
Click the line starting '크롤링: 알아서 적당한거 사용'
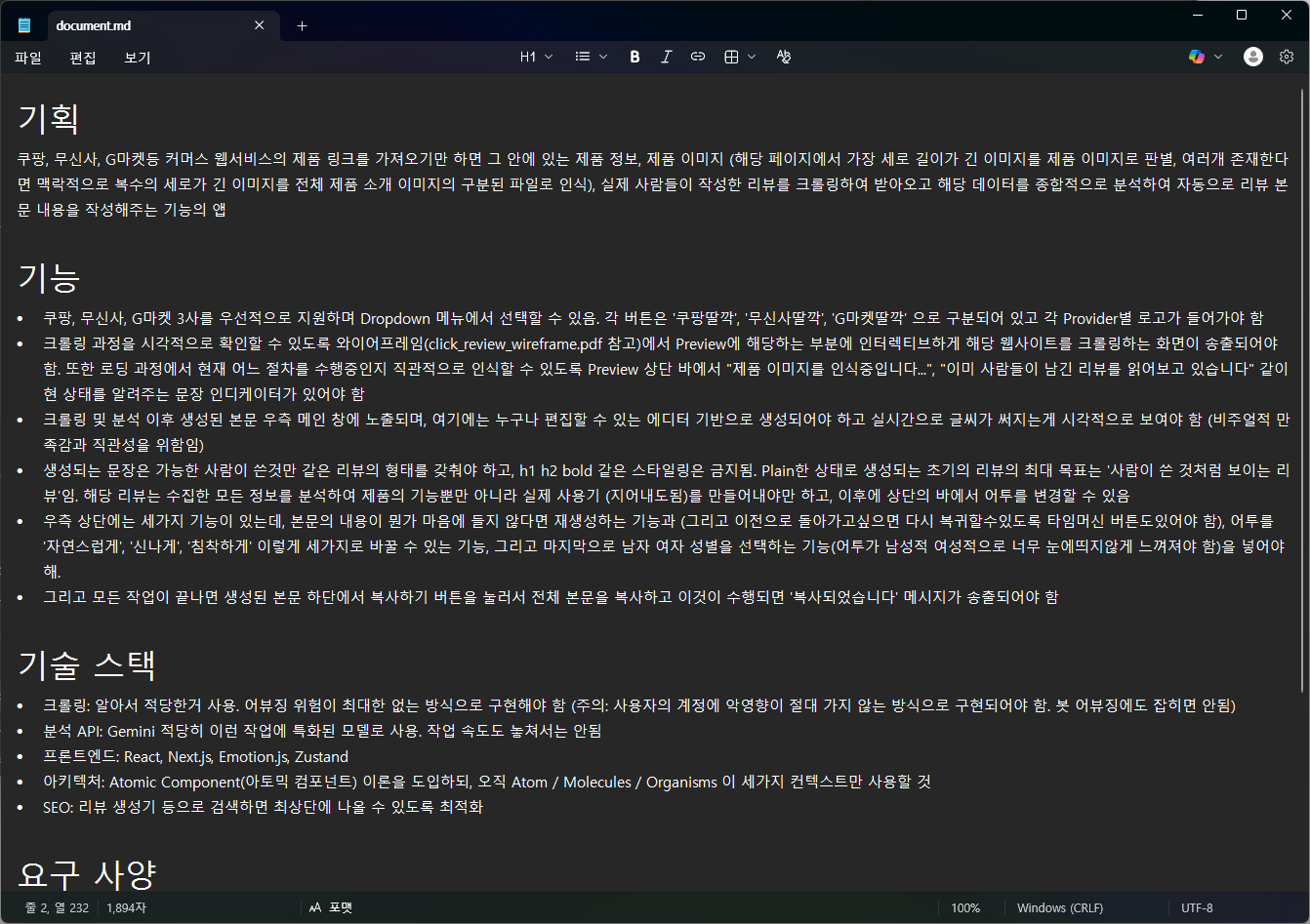[639, 705]
